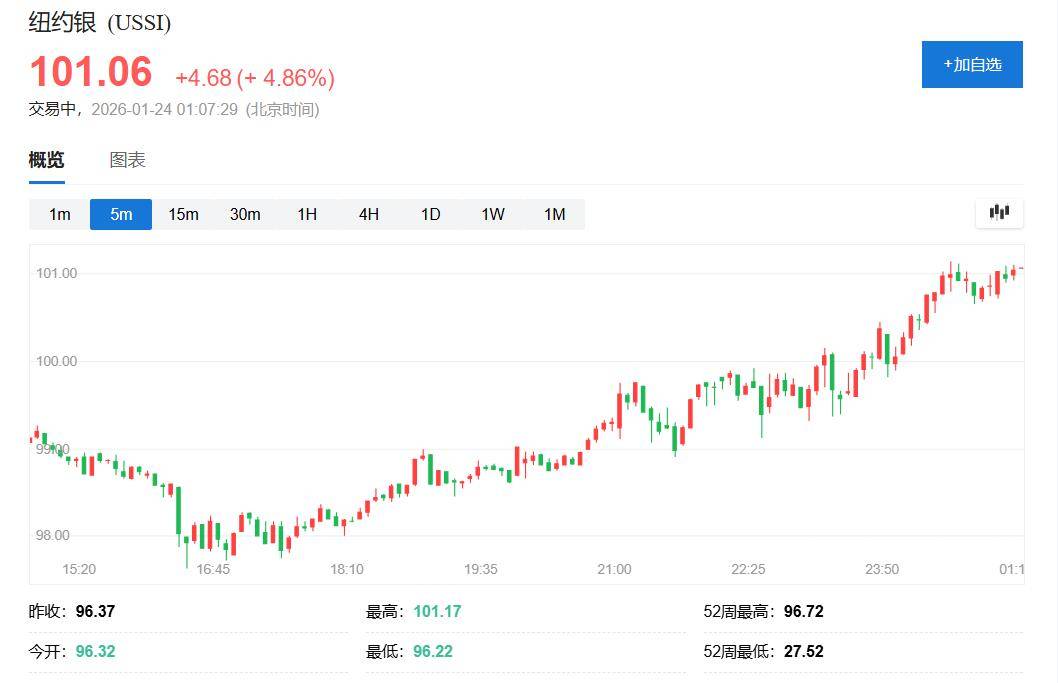Image resolution: width=1058 pixels, height=683 pixels.
Task: Show the 1M monthly chart
Action: (554, 214)
